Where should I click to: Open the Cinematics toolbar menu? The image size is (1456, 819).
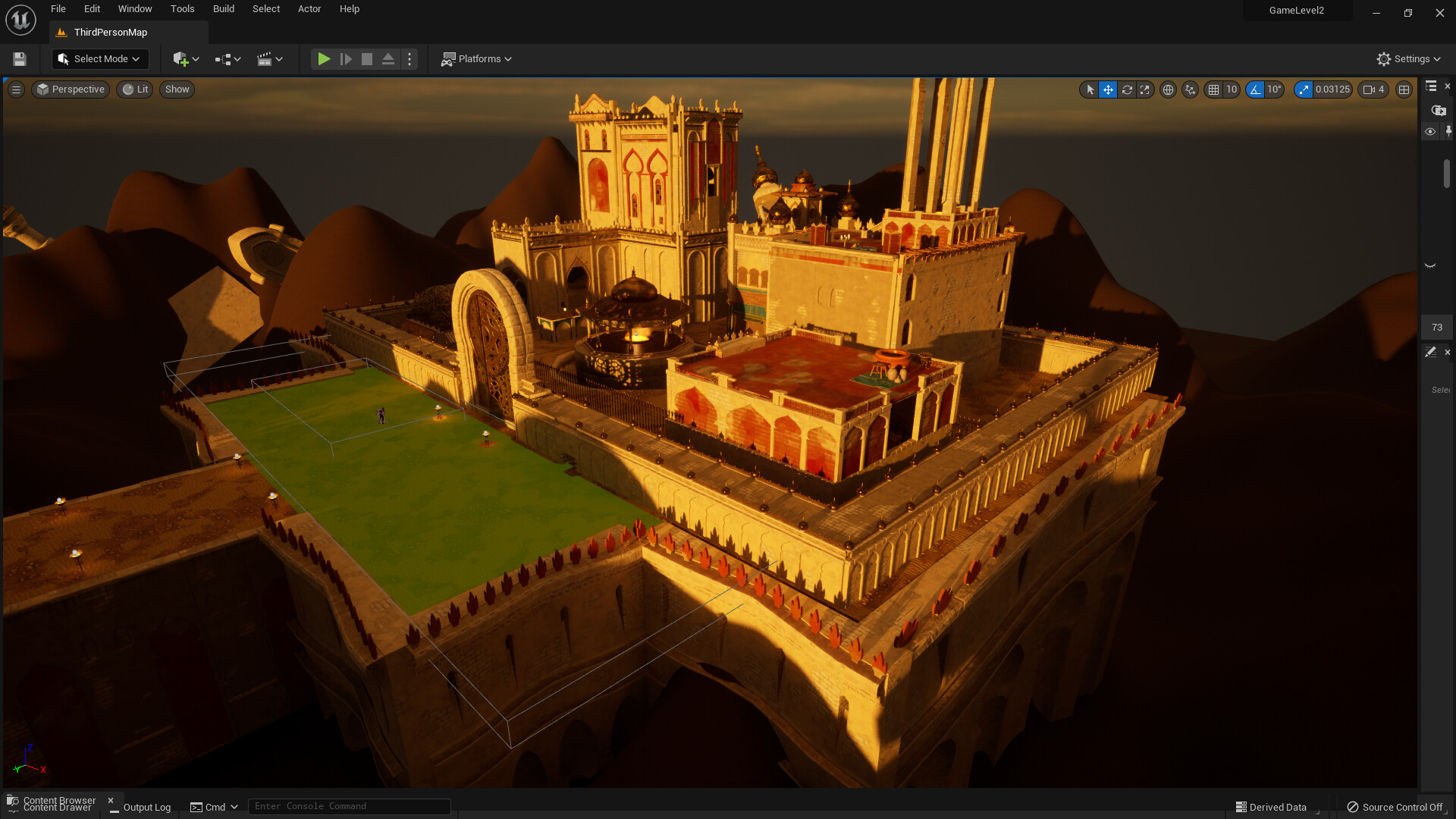[269, 59]
